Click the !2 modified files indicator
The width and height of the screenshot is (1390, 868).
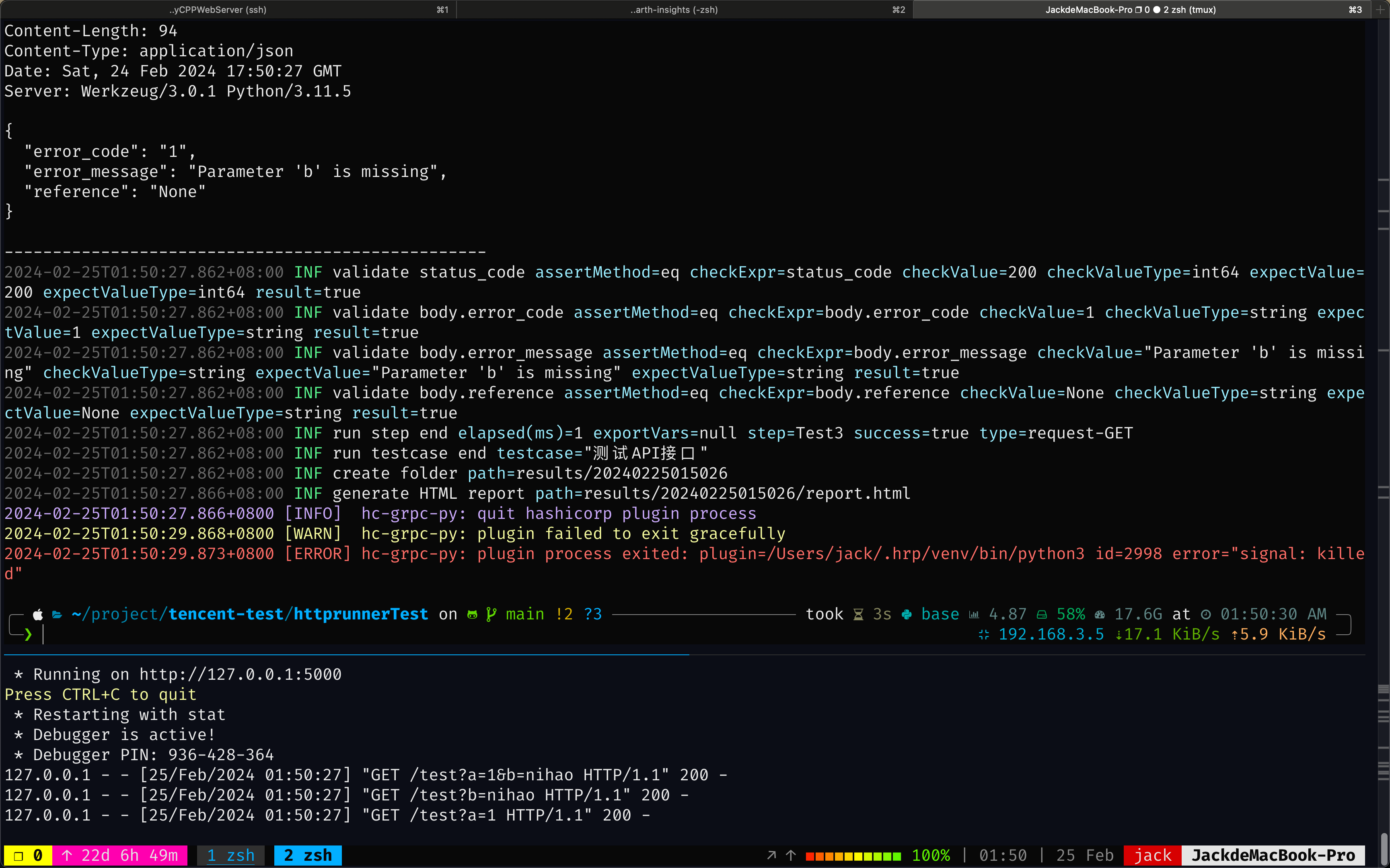point(564,614)
